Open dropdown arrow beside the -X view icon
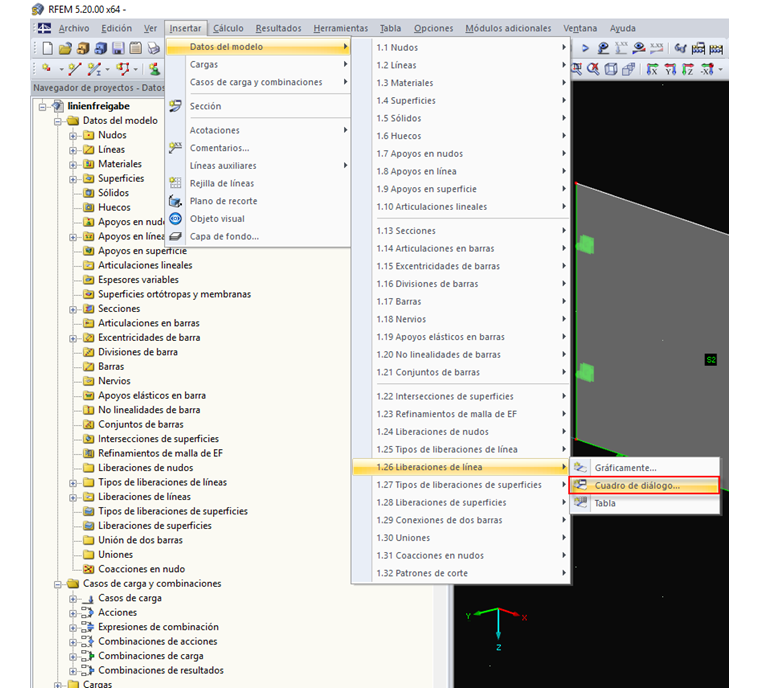 tap(721, 69)
